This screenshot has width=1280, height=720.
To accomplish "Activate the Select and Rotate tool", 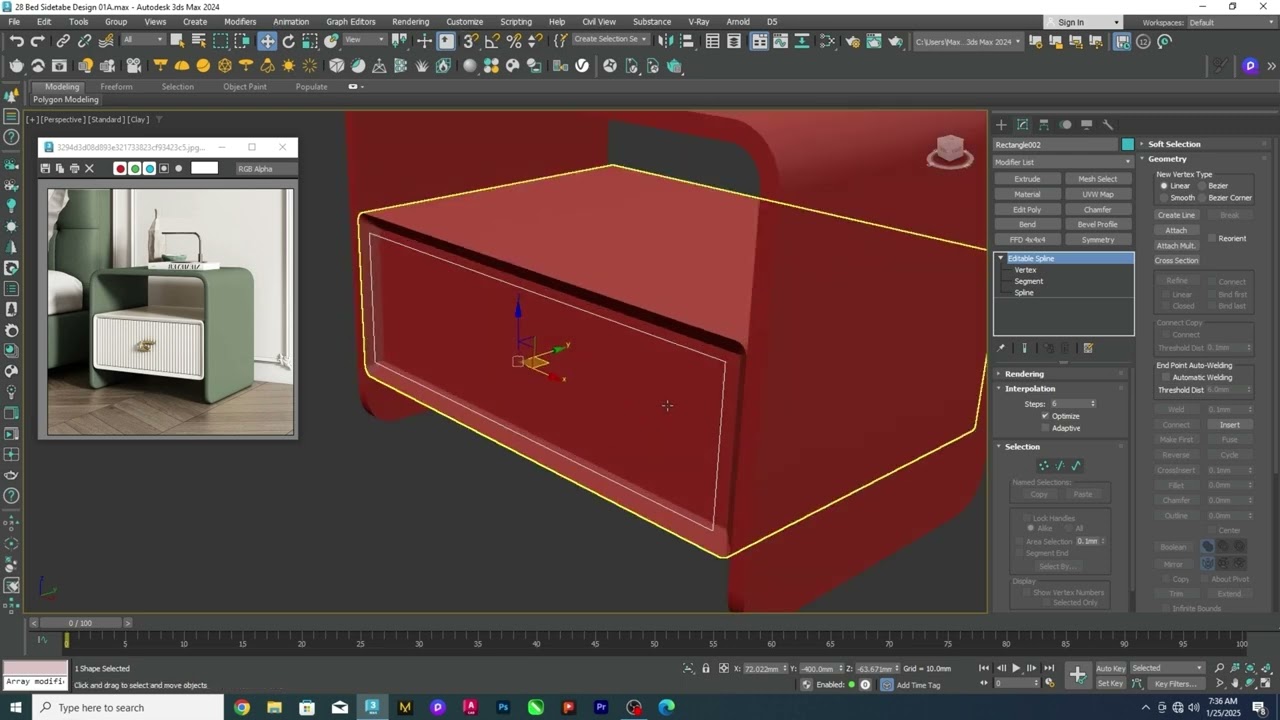I will [x=289, y=41].
